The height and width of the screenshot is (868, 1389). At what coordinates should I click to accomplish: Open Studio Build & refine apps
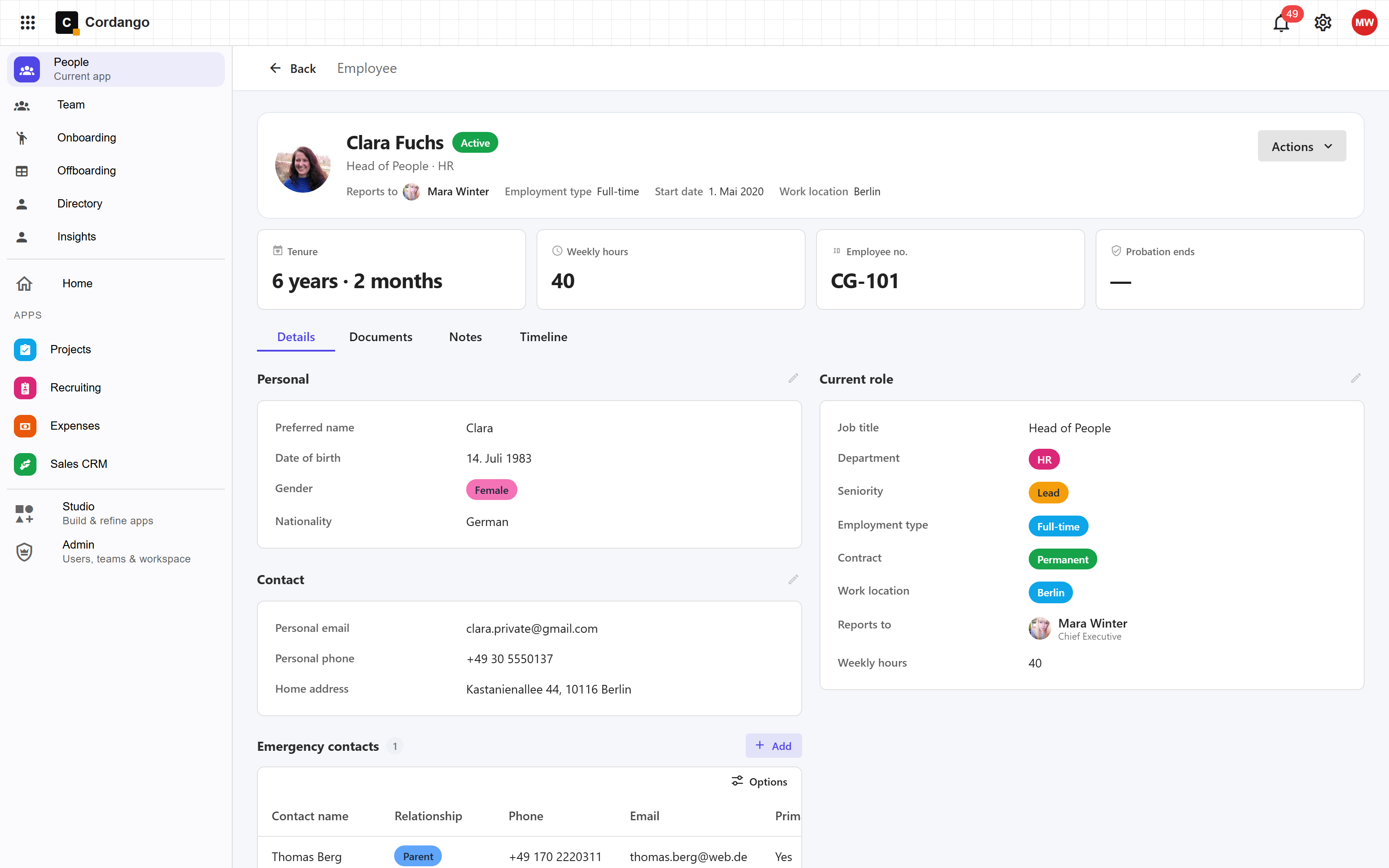[115, 513]
